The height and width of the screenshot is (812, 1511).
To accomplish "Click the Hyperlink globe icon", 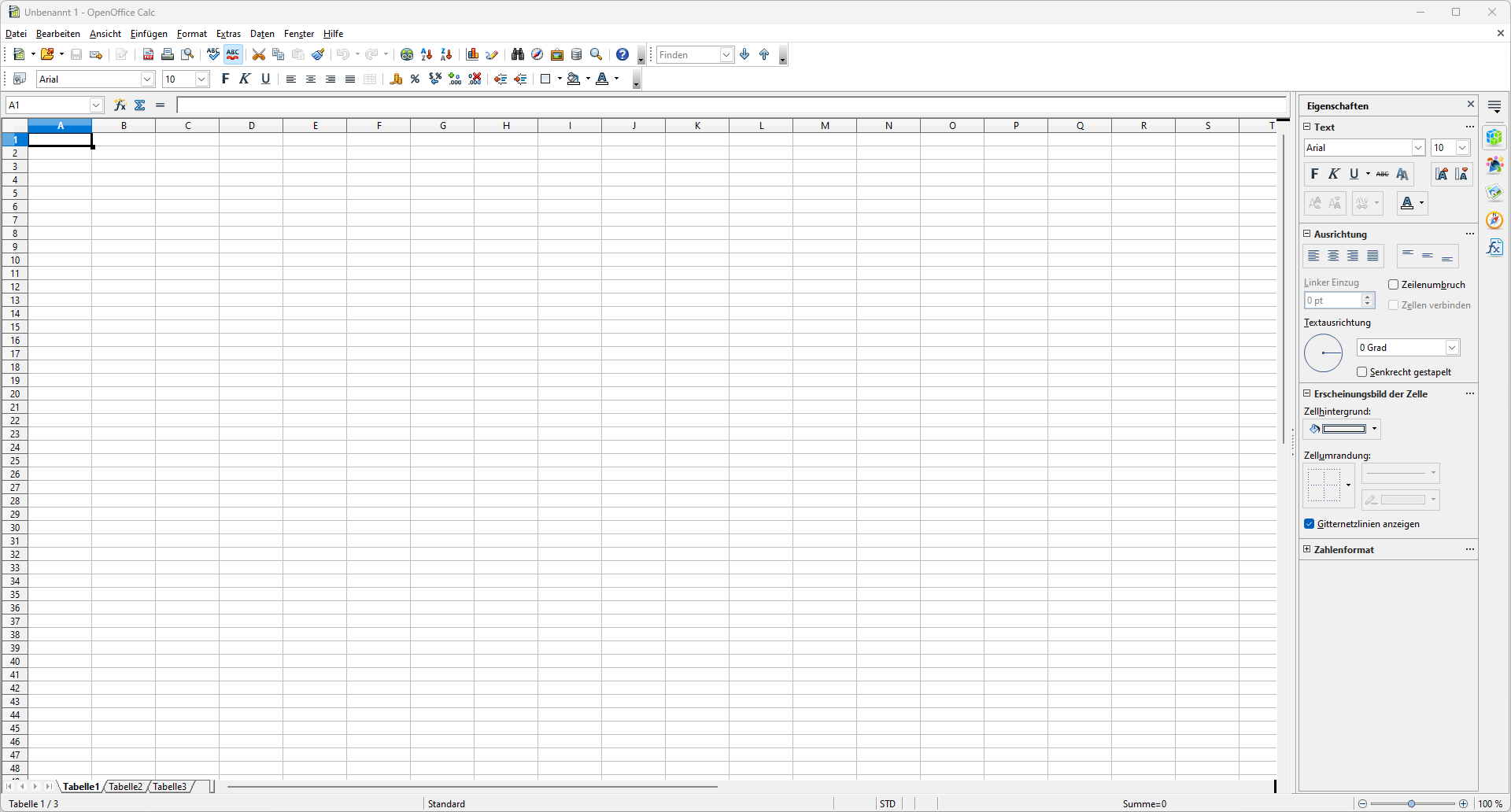I will (407, 54).
